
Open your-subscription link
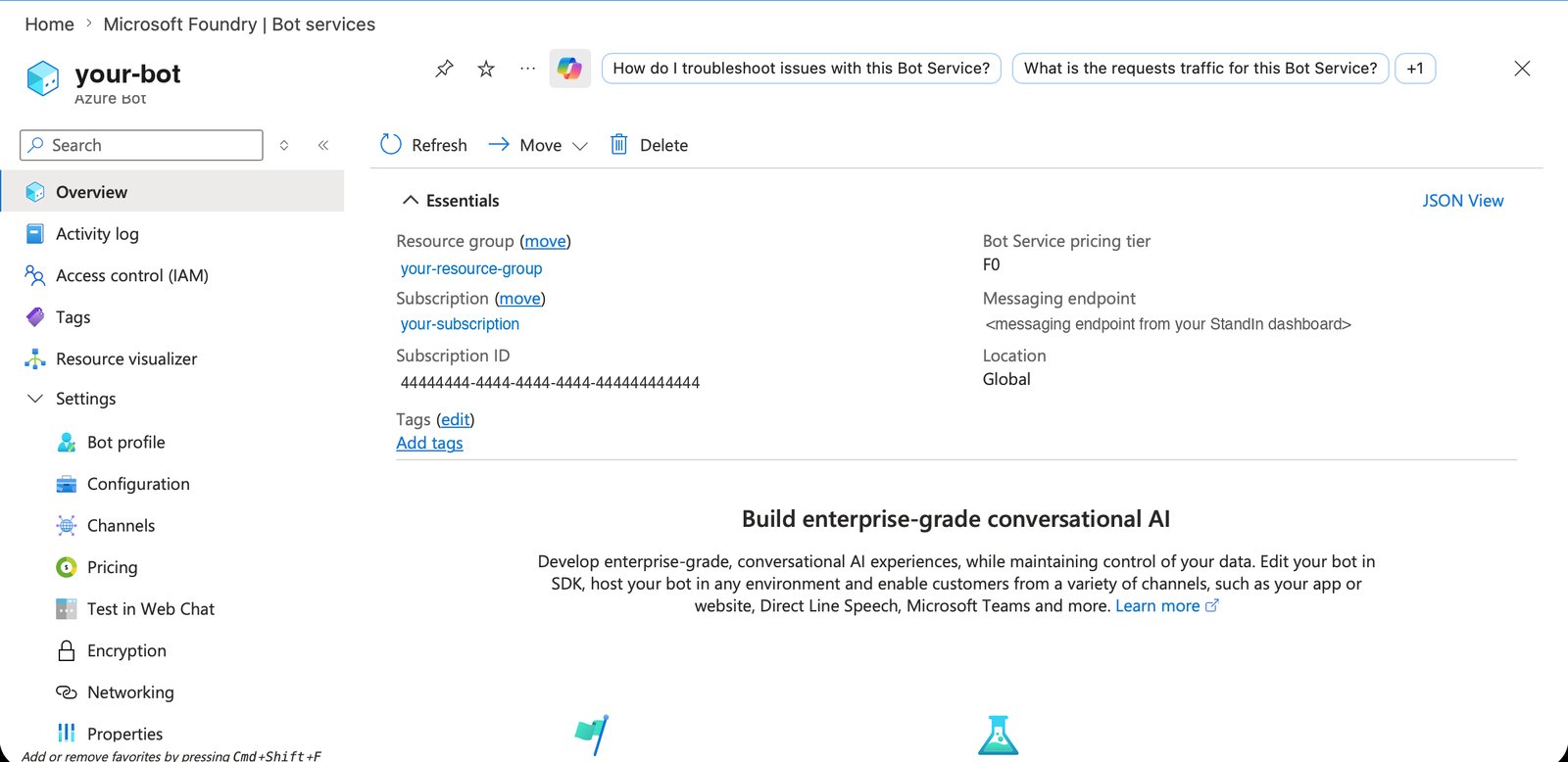tap(460, 324)
